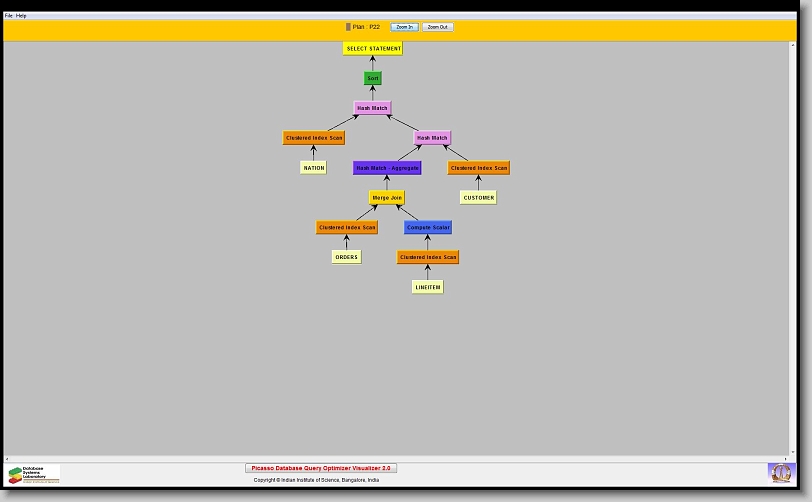Select the Merge Join node
812x502 pixels.
tap(387, 198)
